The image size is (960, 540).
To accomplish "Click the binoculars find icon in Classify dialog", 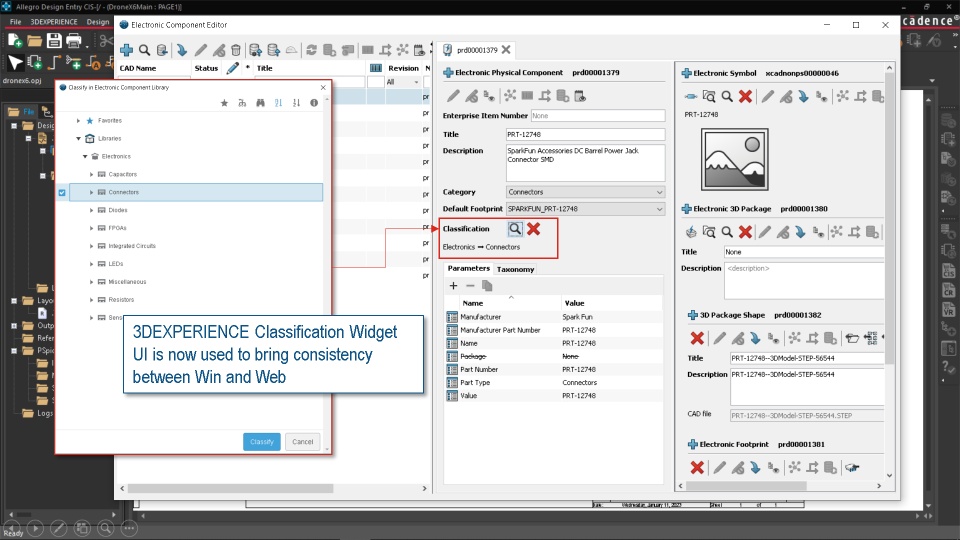I will 260,103.
